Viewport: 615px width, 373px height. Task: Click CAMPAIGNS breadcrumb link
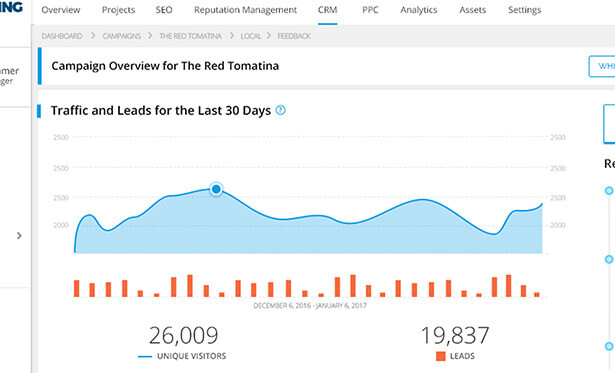coord(122,36)
